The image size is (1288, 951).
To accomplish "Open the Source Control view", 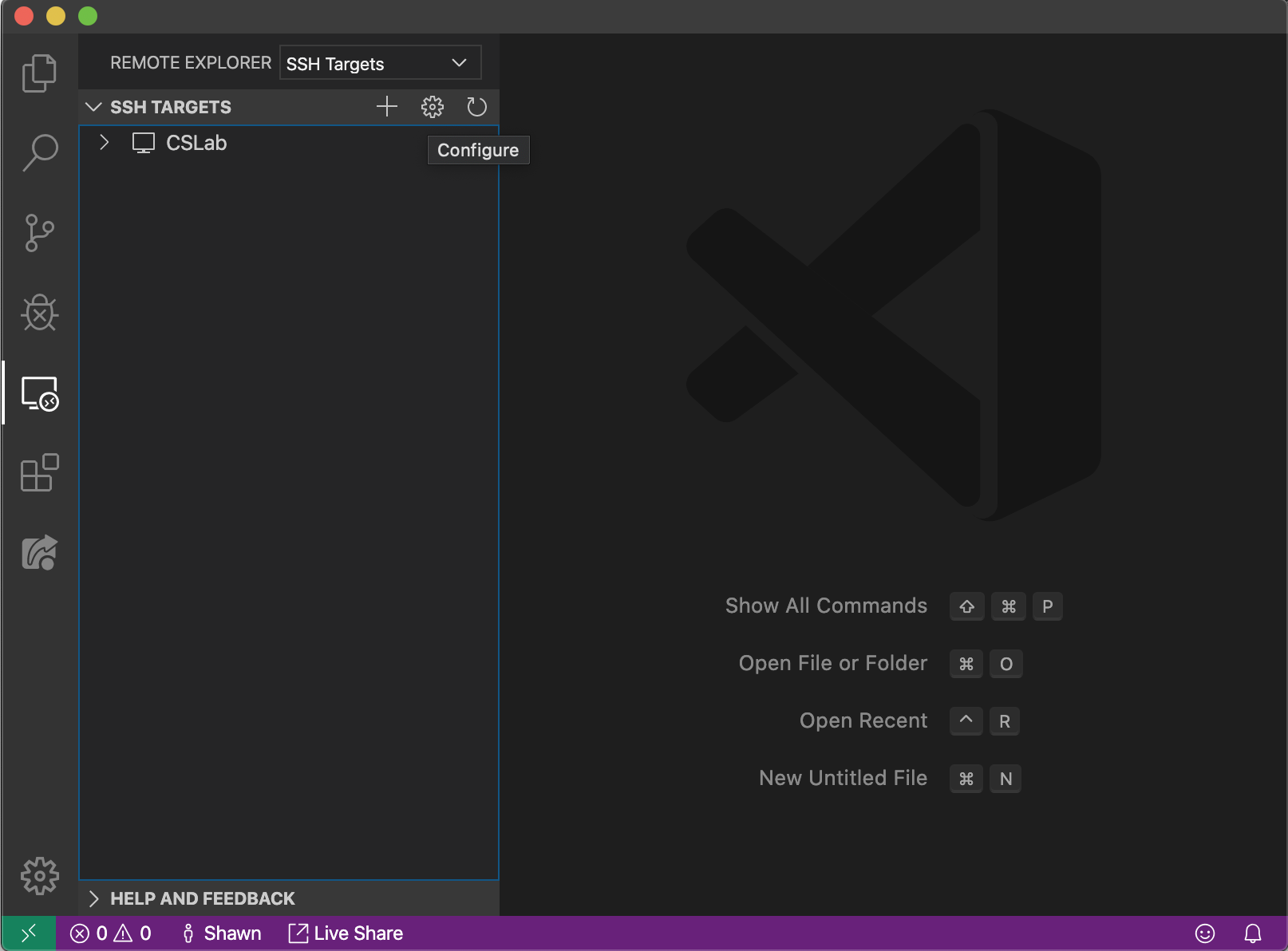I will [x=39, y=233].
